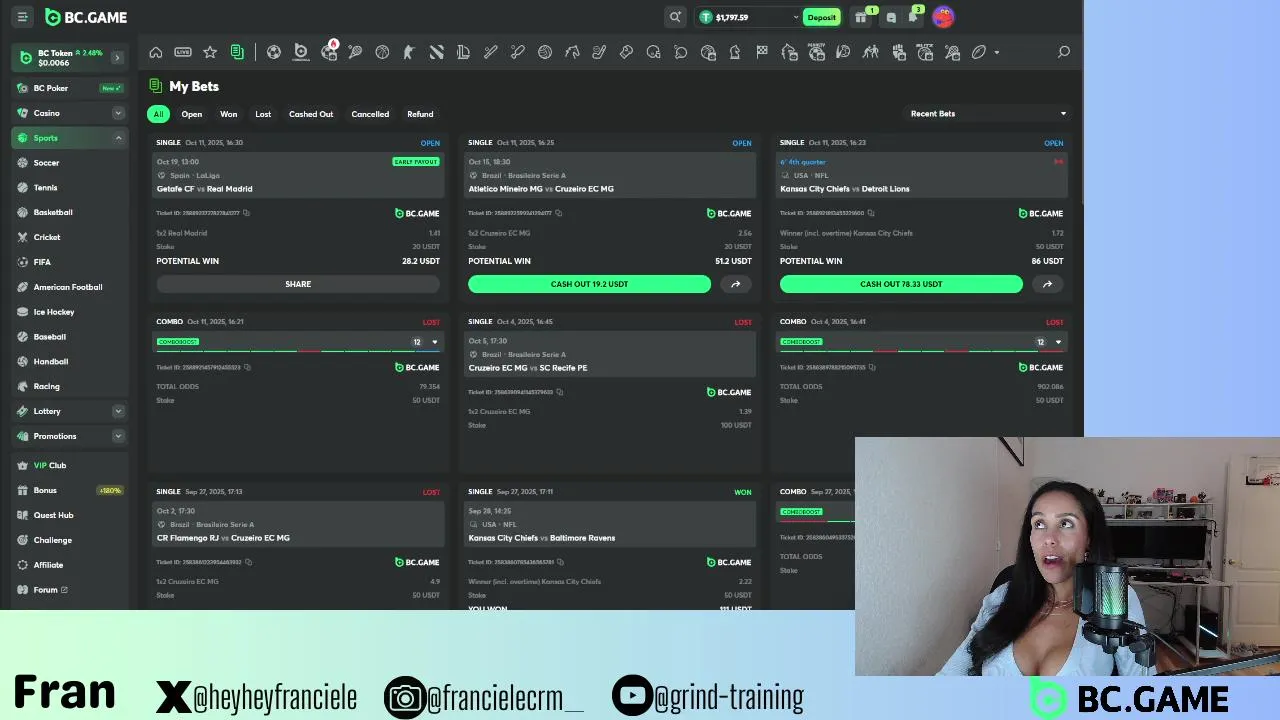Open the user avatar profile

tap(943, 17)
